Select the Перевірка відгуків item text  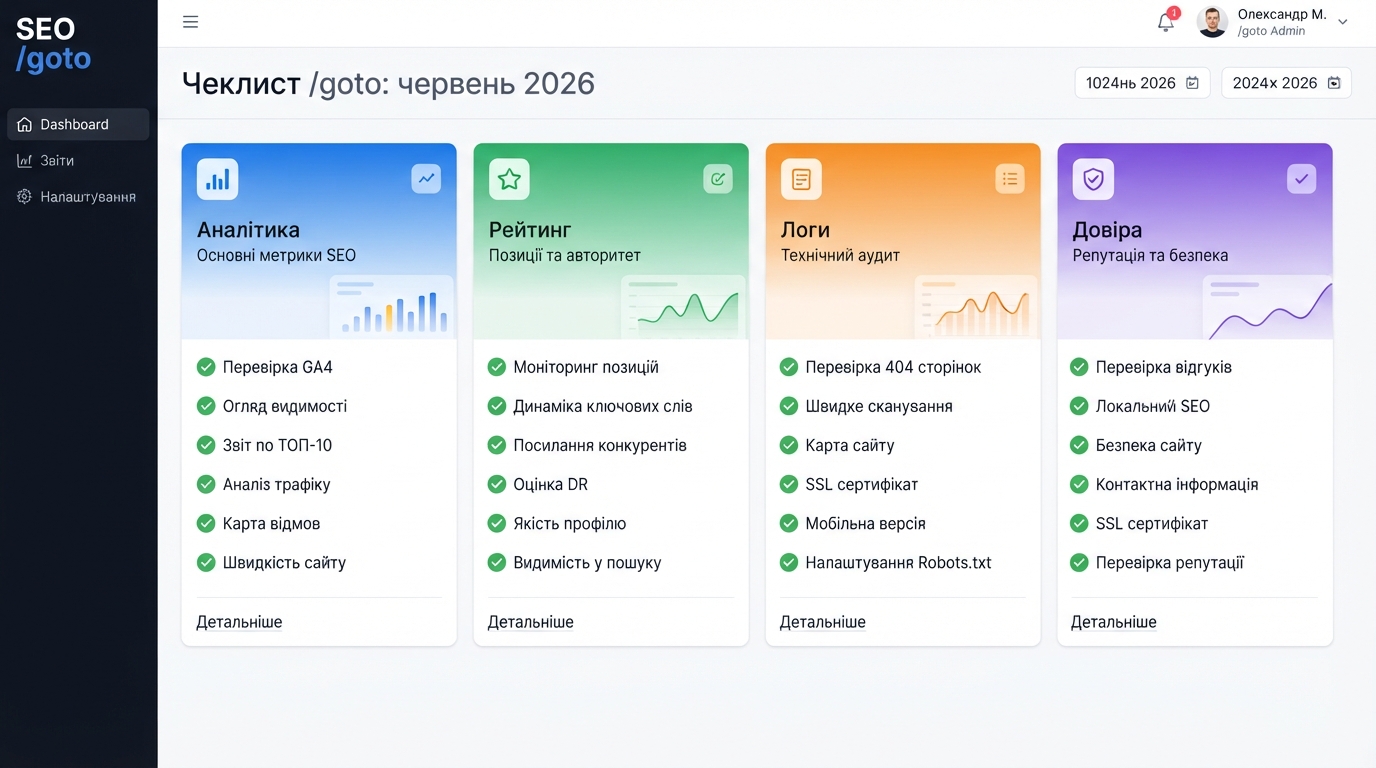tap(1164, 367)
